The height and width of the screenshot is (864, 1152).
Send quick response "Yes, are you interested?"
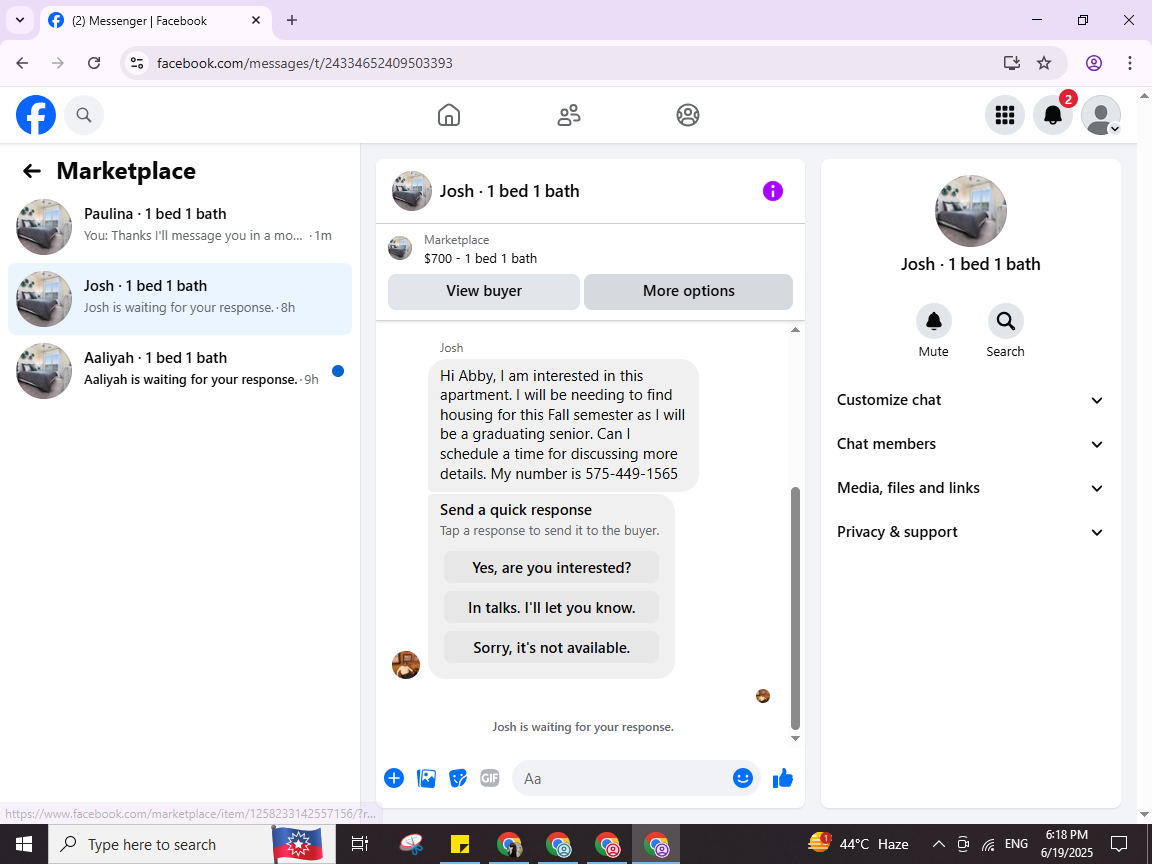click(551, 568)
